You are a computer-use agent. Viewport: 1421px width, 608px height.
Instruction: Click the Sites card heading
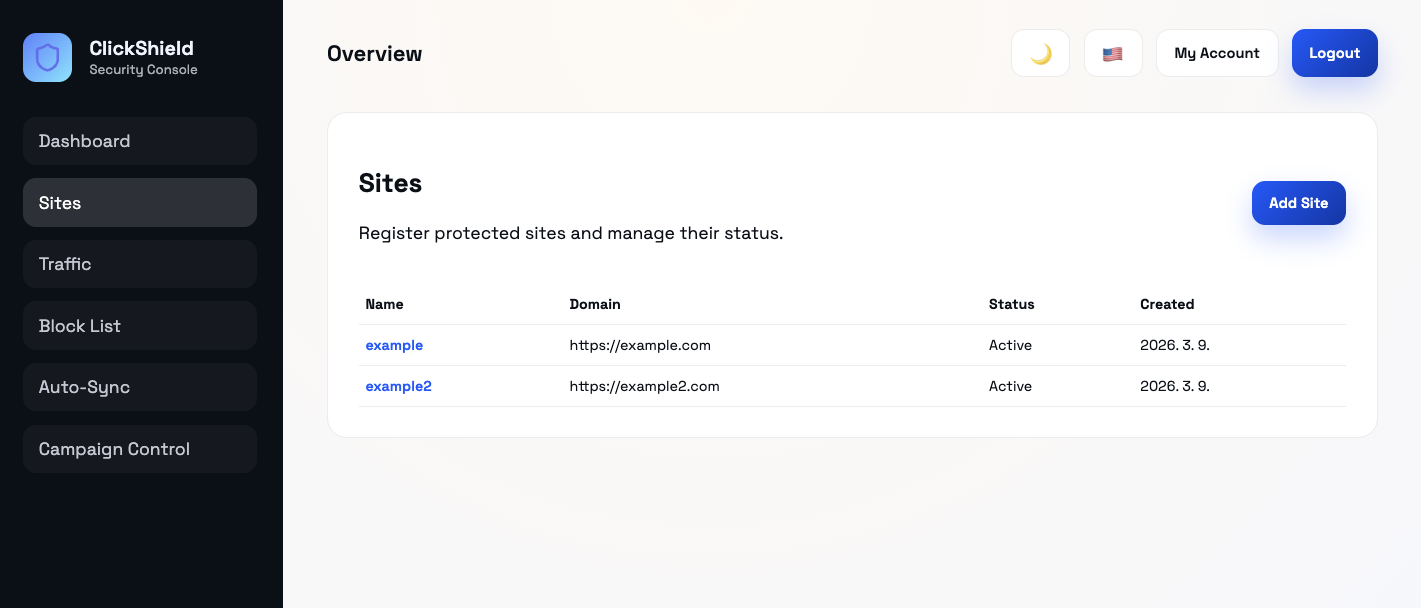[x=390, y=183]
